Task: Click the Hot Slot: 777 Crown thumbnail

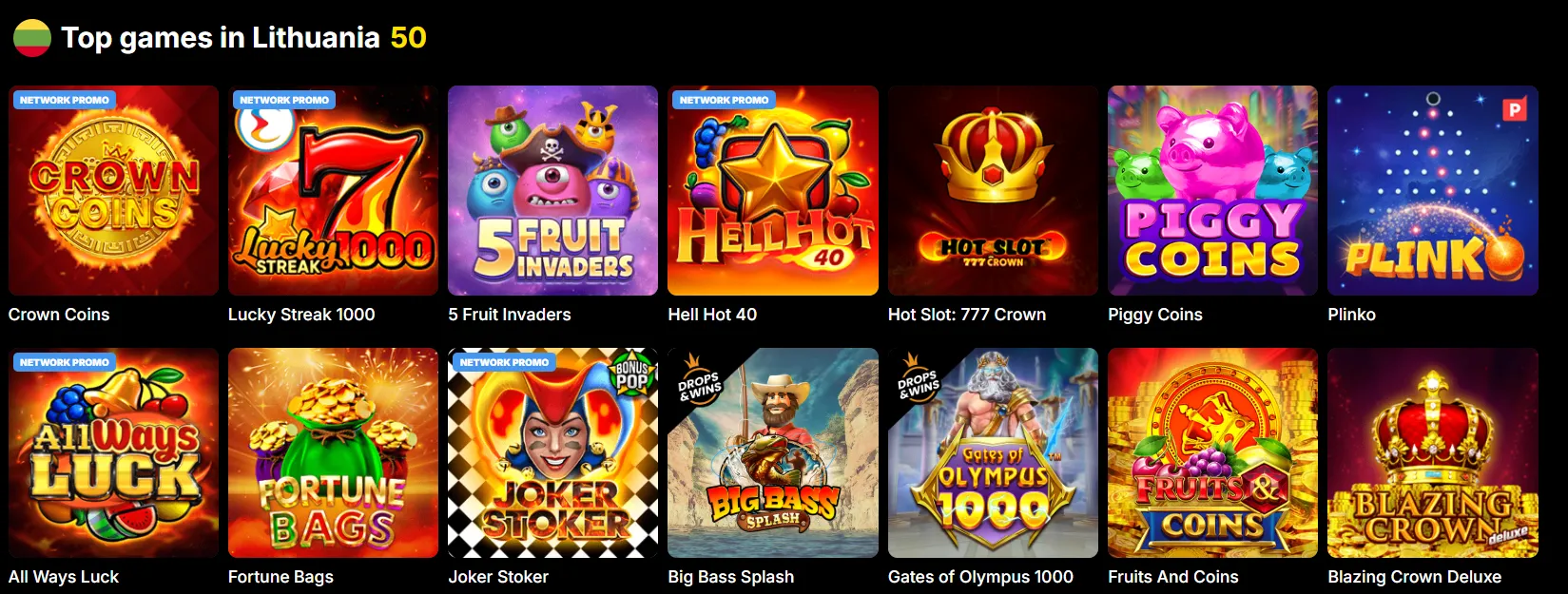Action: coord(993,190)
